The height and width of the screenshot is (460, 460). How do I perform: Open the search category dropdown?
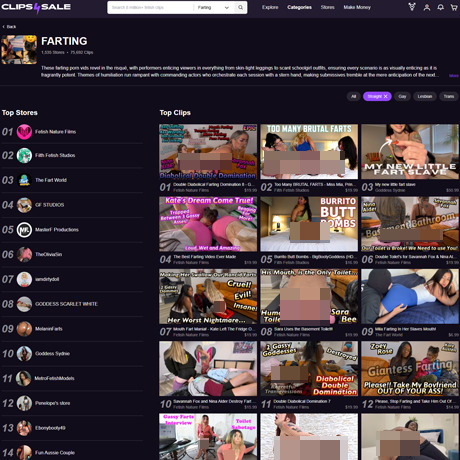tap(213, 7)
